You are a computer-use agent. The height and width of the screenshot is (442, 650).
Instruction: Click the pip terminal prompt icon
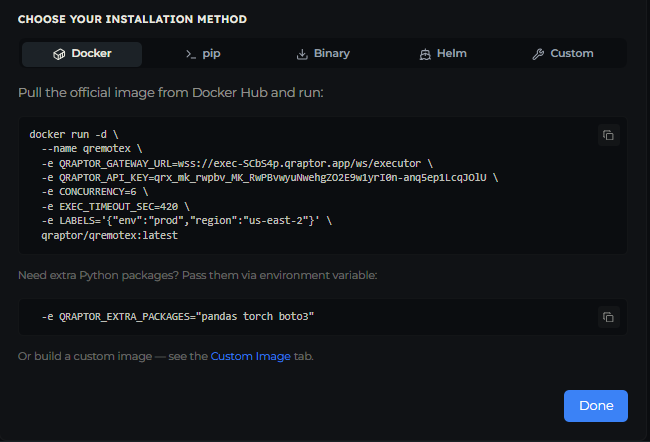(x=191, y=54)
